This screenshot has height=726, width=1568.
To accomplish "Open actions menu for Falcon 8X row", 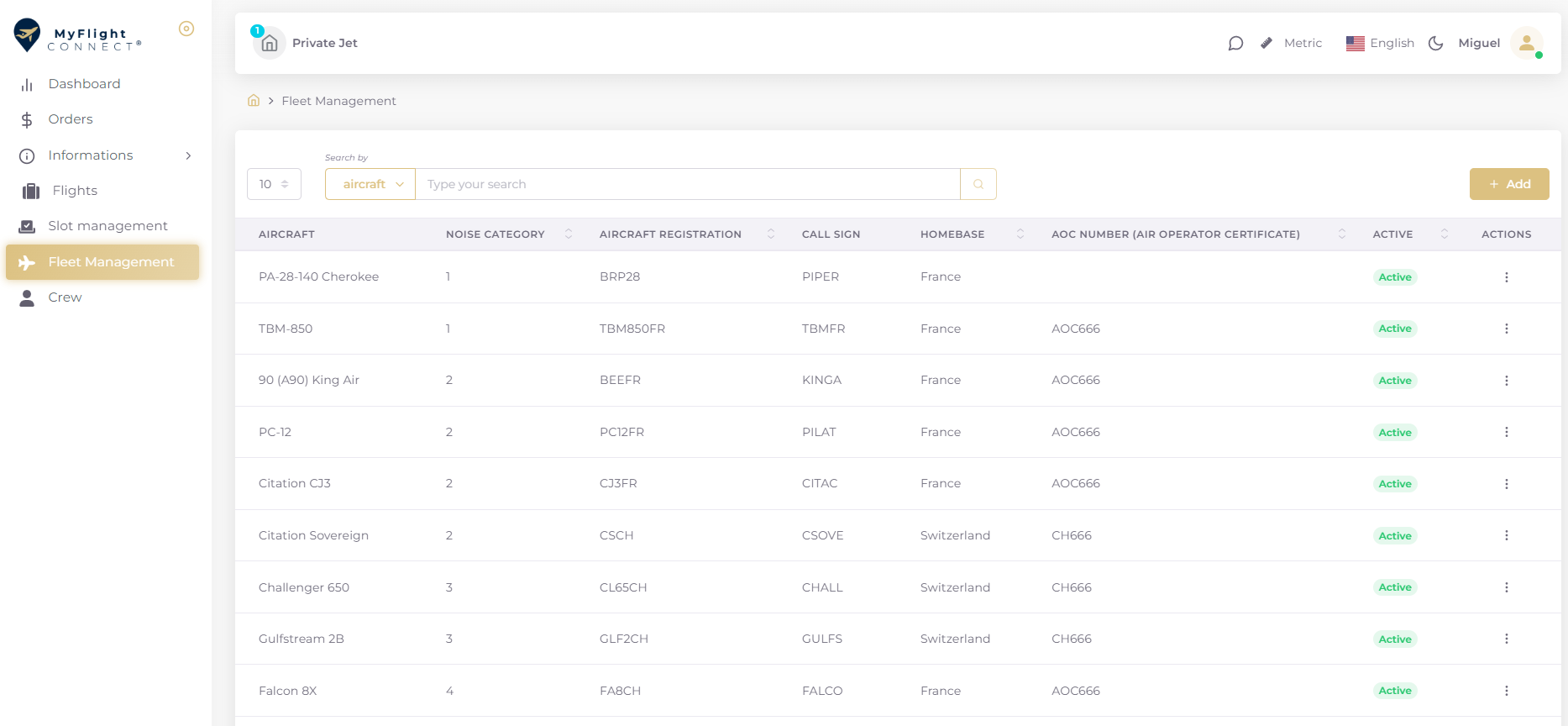I will point(1506,691).
